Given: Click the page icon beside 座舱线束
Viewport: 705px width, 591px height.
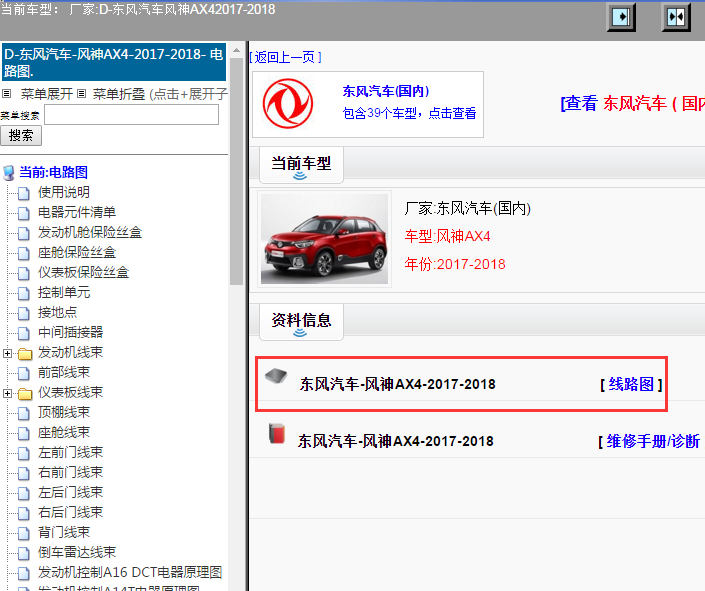Looking at the screenshot, I should click(24, 433).
